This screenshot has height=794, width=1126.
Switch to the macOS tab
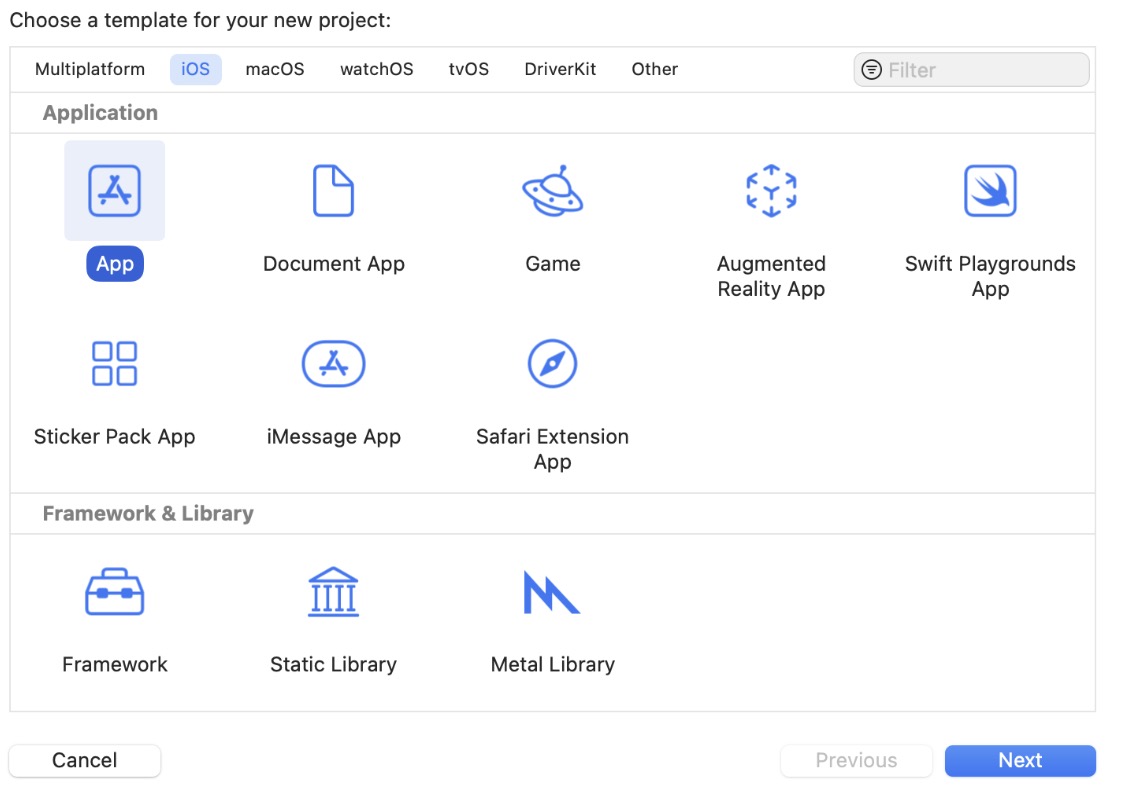[275, 69]
